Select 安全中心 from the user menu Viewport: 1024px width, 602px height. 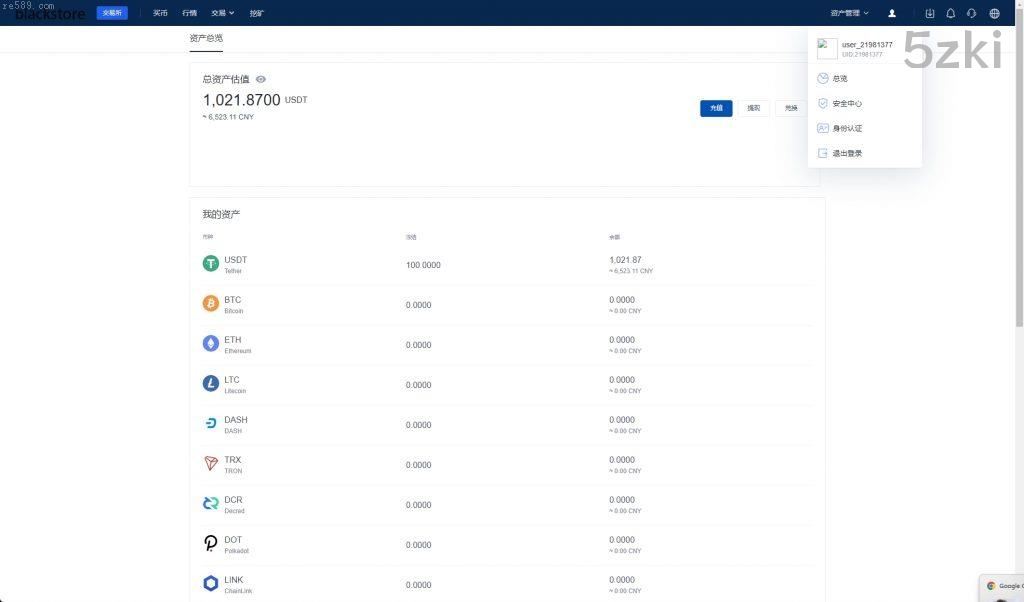[846, 103]
